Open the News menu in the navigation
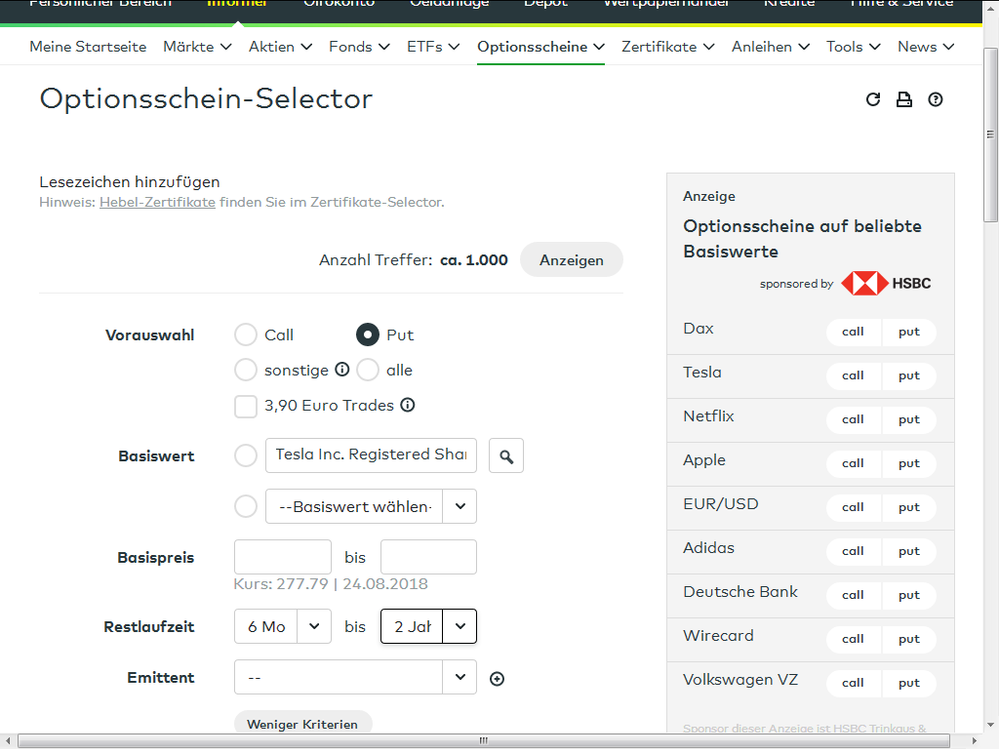The image size is (999, 749). click(925, 46)
